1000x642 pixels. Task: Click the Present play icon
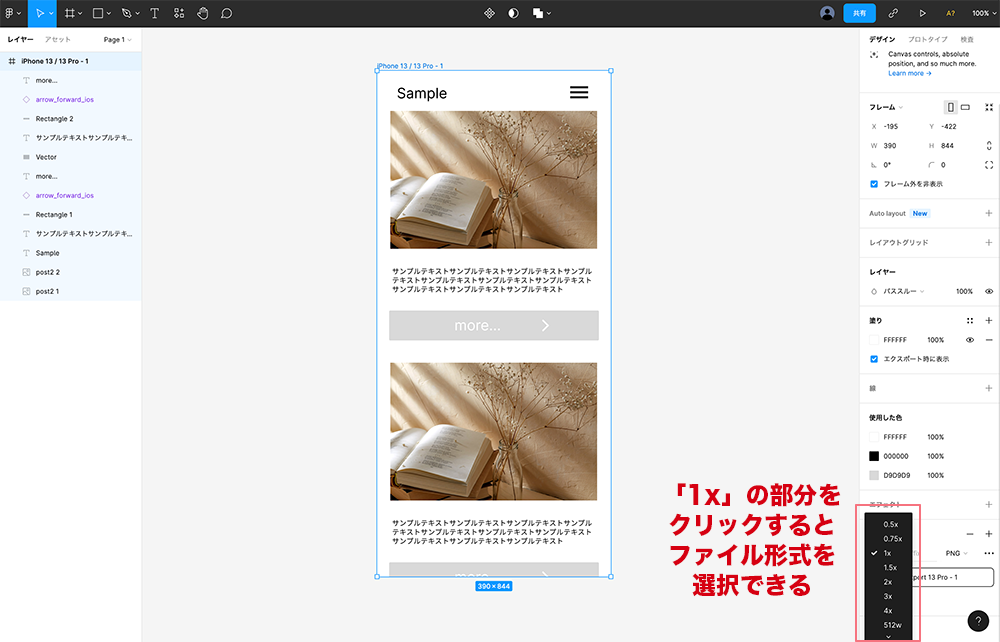(922, 13)
